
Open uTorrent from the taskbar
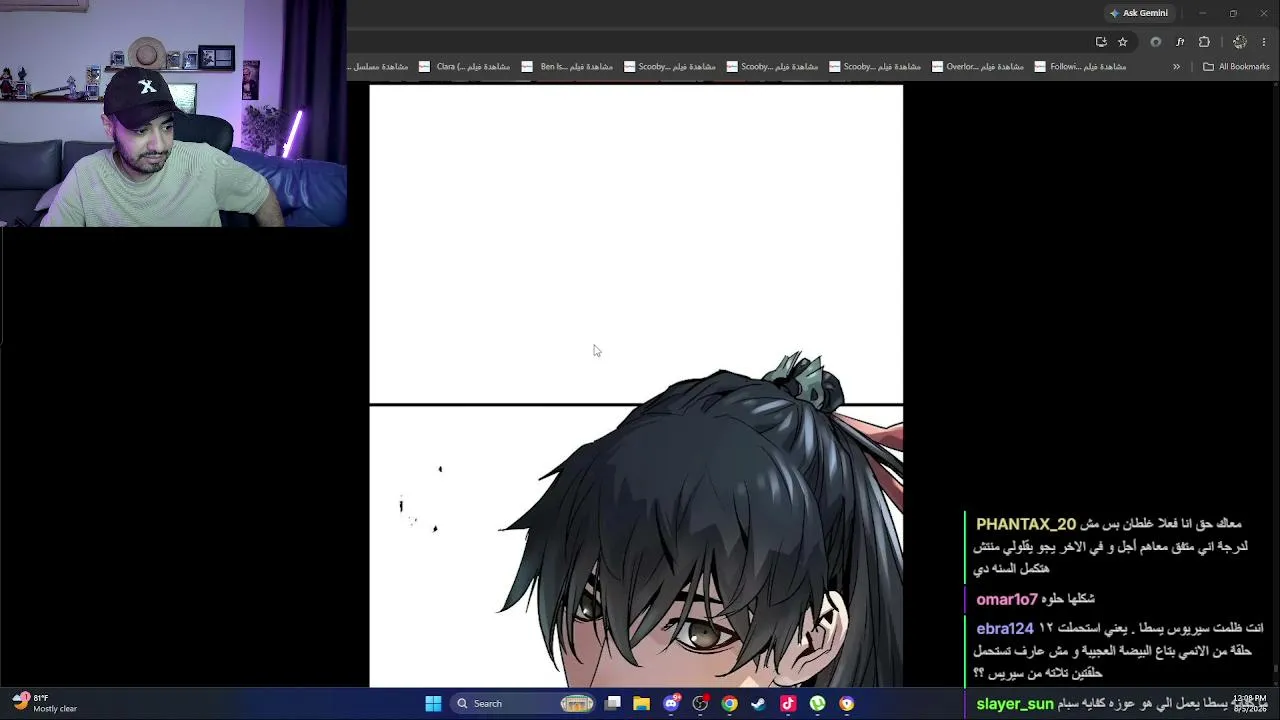818,704
